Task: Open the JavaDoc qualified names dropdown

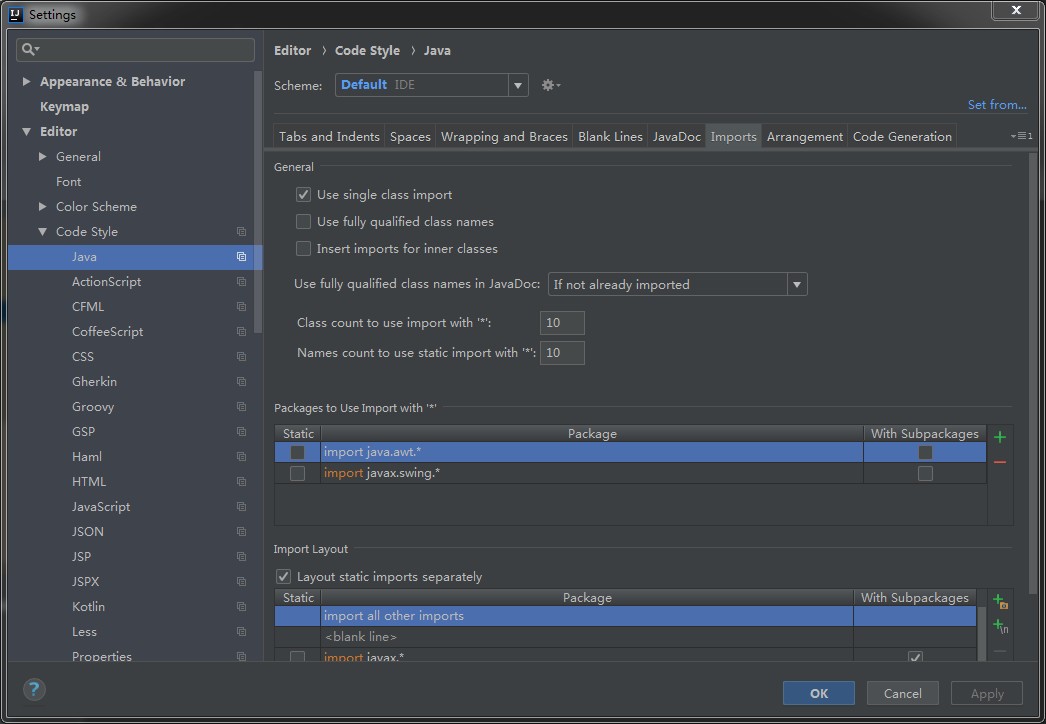Action: pos(797,284)
